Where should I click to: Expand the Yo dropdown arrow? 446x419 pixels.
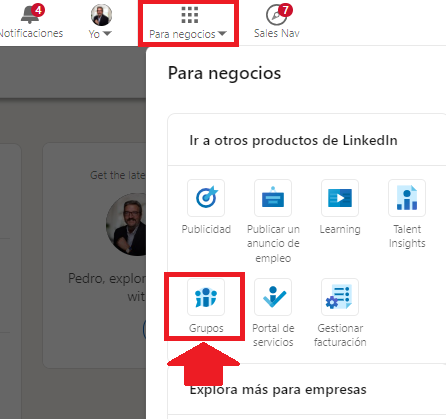pos(107,34)
